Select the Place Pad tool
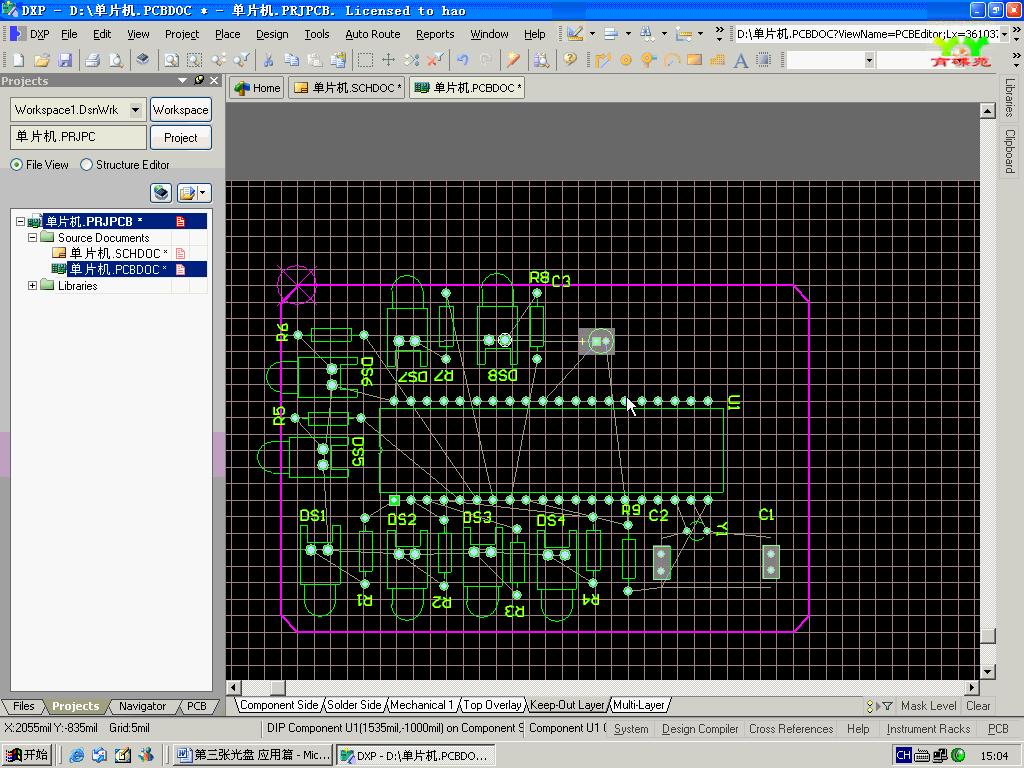Viewport: 1024px width, 768px height. click(626, 60)
